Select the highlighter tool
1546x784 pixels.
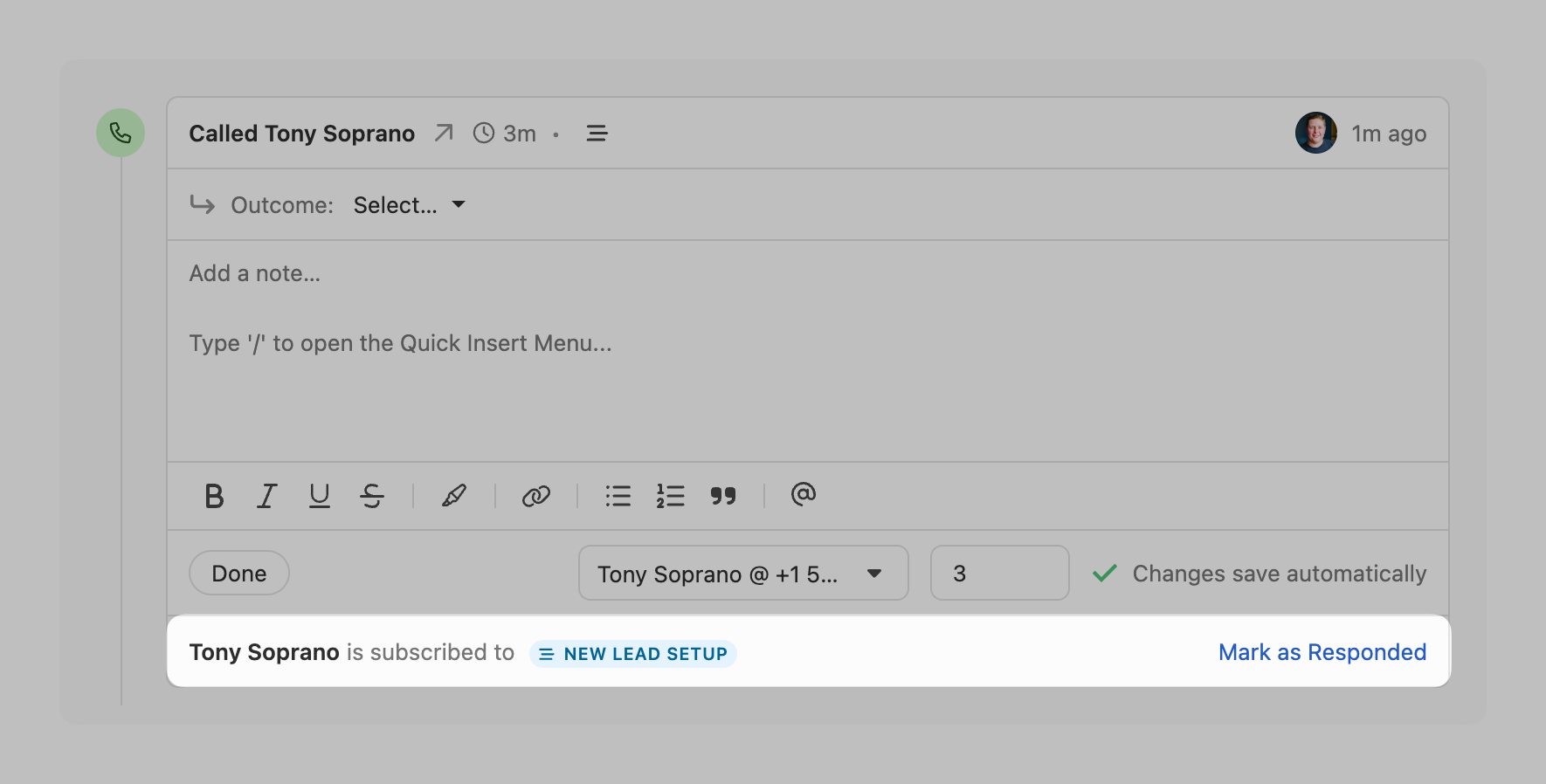pyautogui.click(x=454, y=496)
